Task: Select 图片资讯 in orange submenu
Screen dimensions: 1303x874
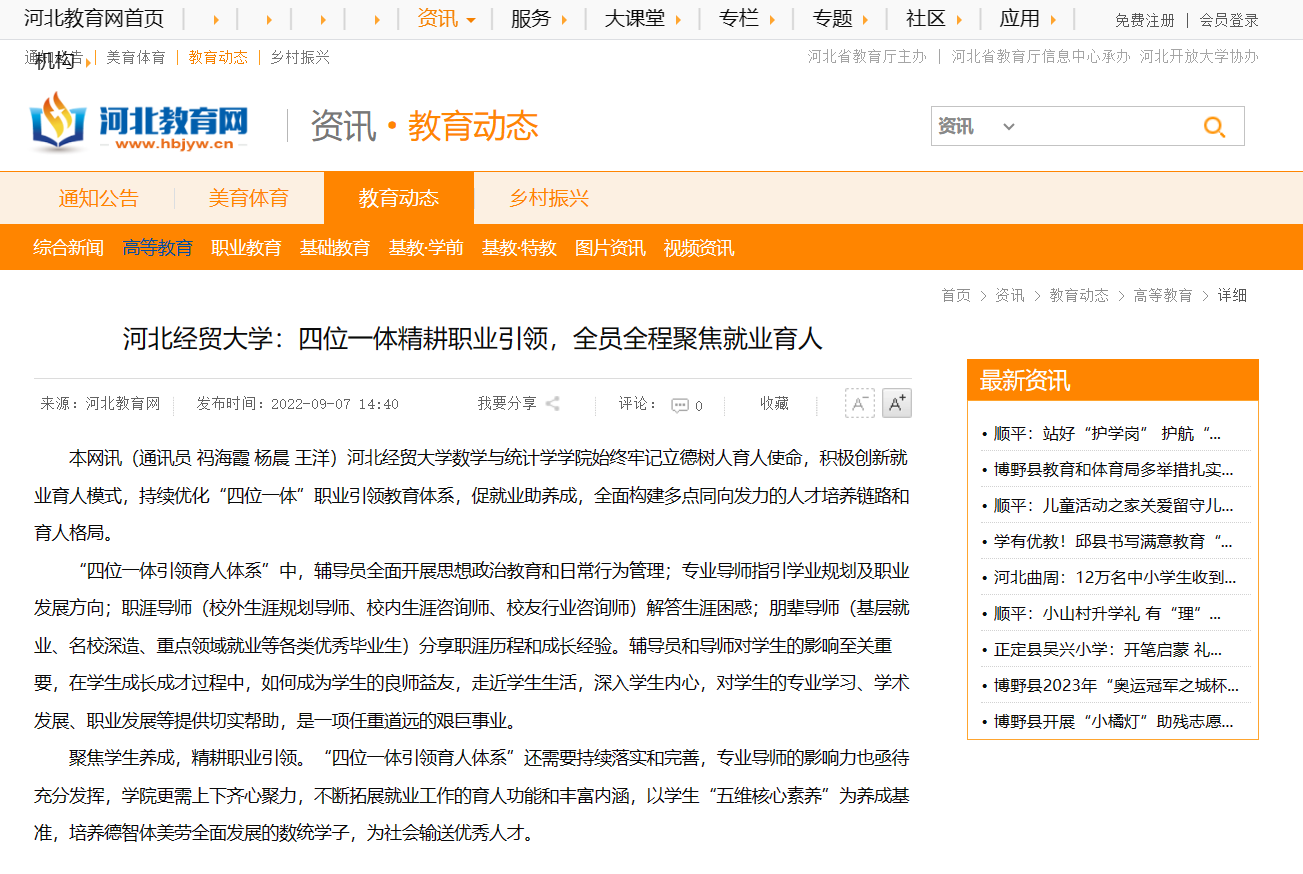Action: (610, 248)
